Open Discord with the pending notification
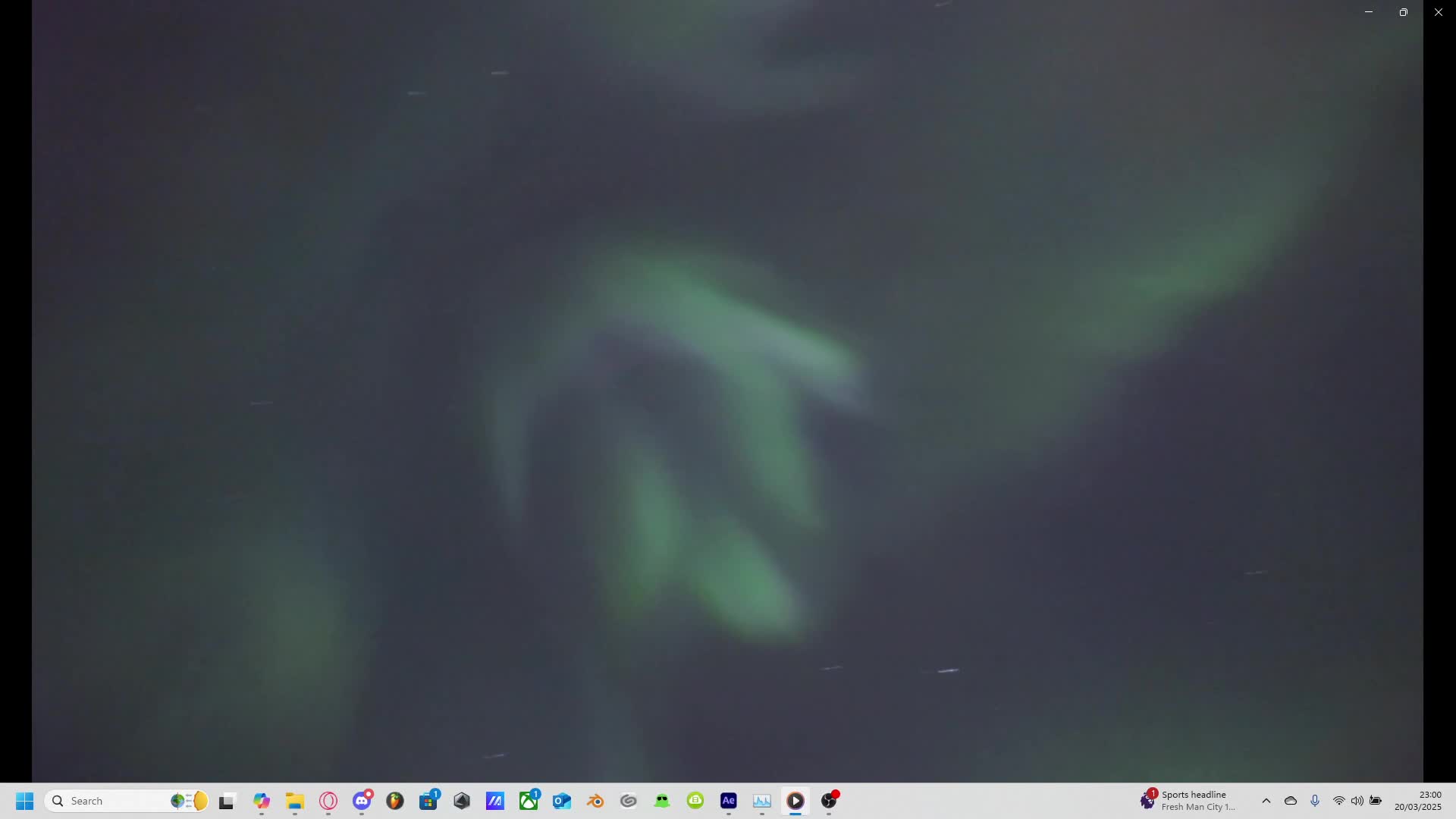Screen dimensions: 1456x819 tap(362, 801)
